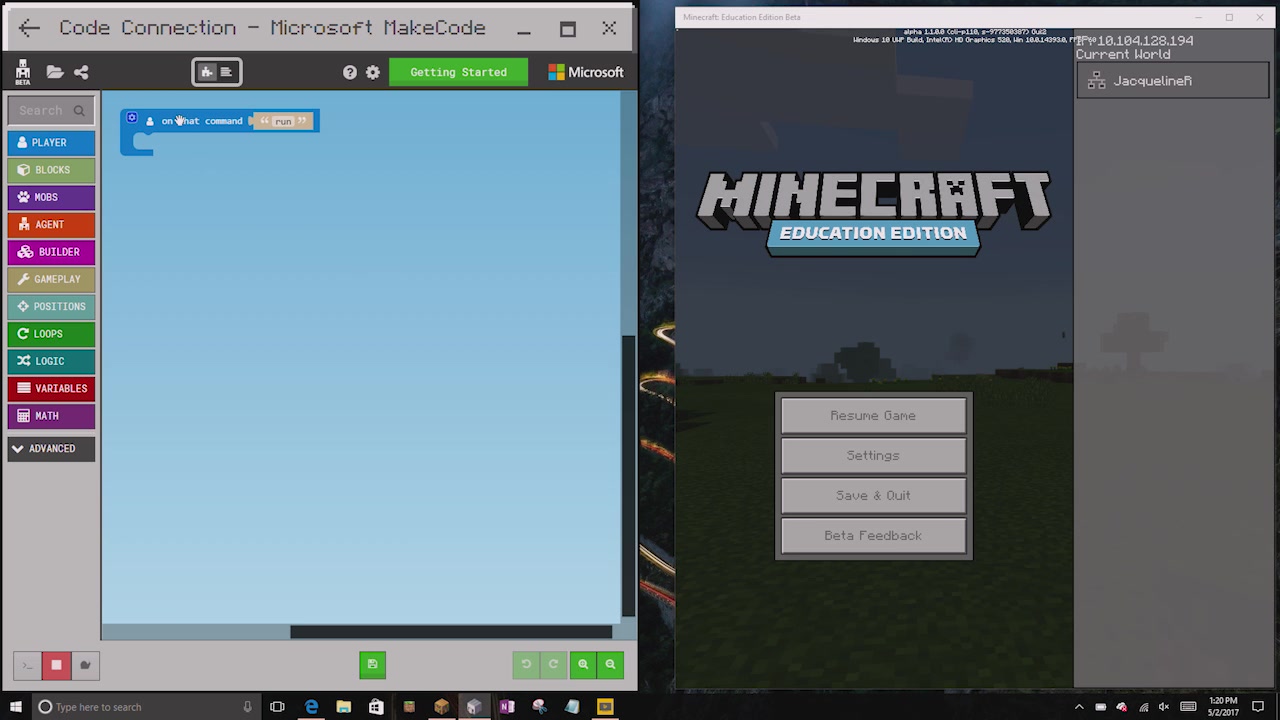
Task: Click gear icon on chat command block
Action: 131,118
